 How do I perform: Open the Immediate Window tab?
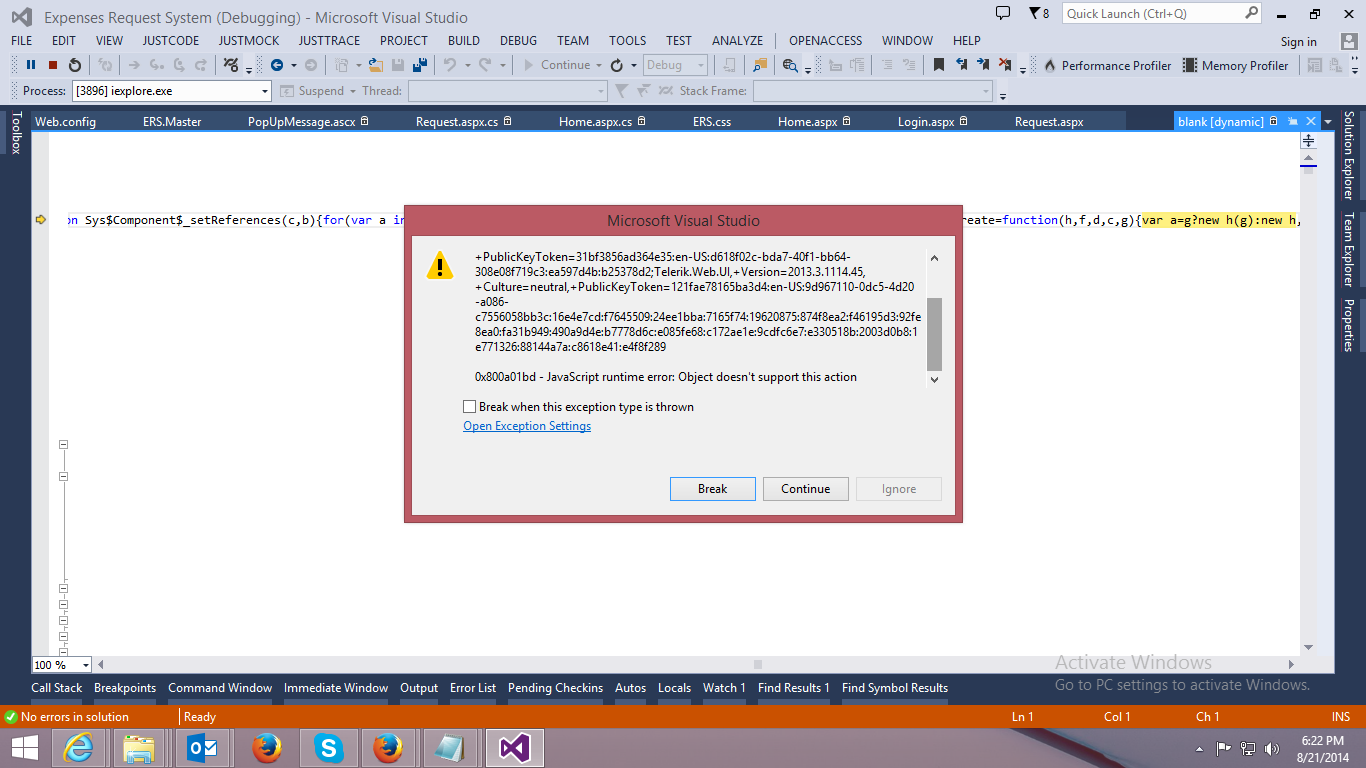pos(336,688)
